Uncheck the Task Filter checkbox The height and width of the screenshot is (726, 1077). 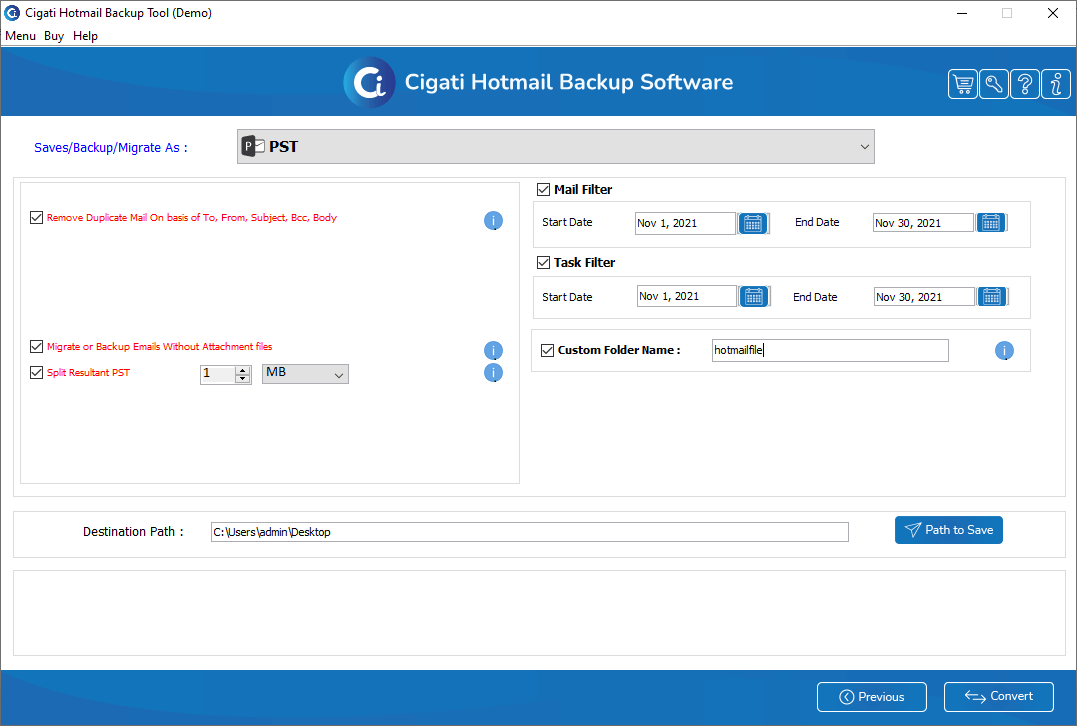click(x=543, y=262)
